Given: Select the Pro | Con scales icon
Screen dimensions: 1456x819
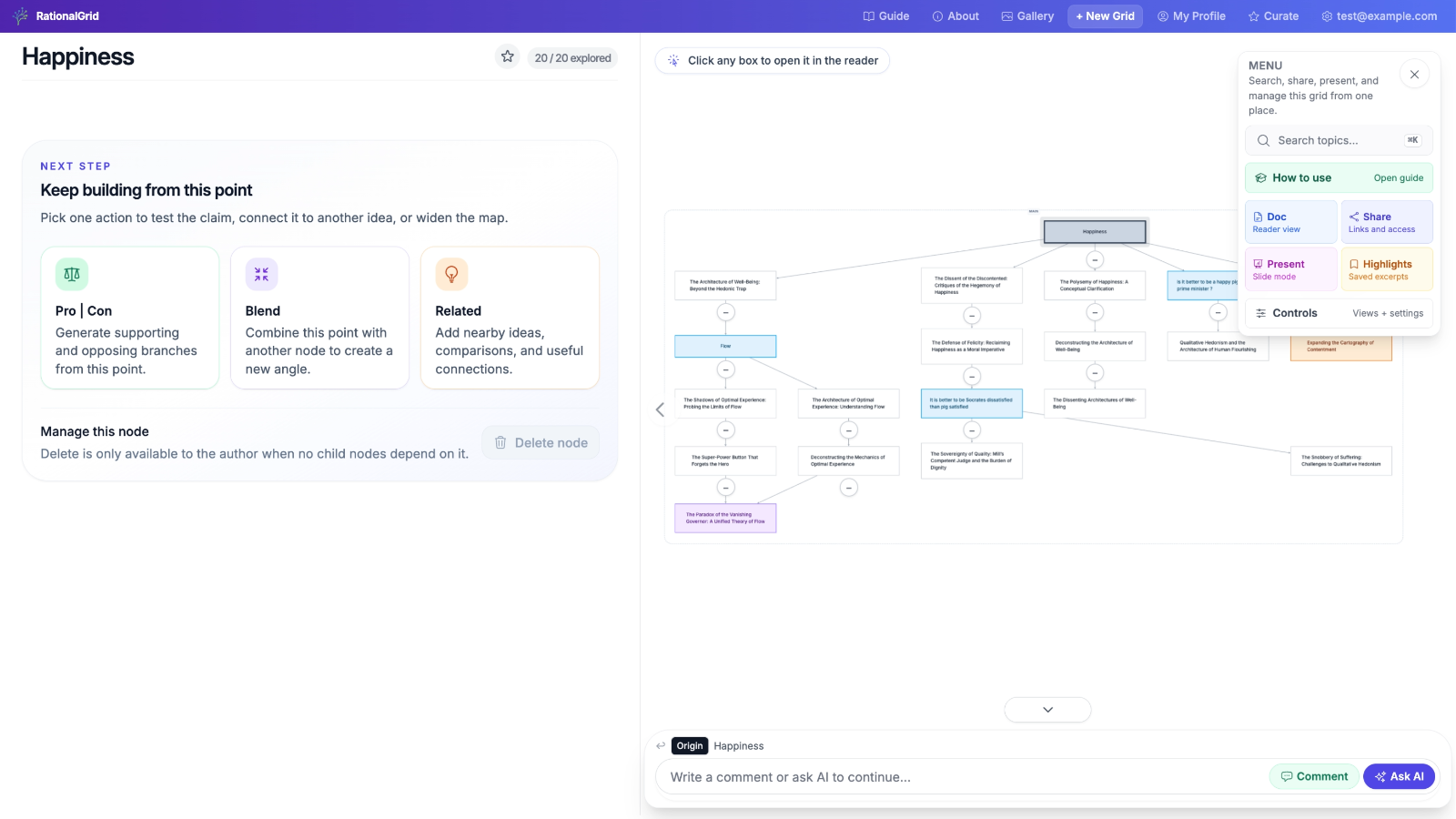Looking at the screenshot, I should pyautogui.click(x=71, y=273).
